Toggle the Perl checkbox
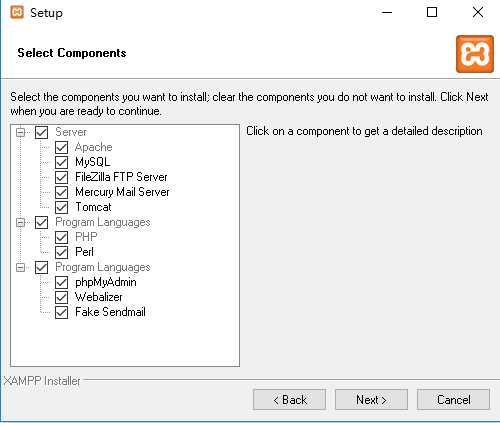 61,252
